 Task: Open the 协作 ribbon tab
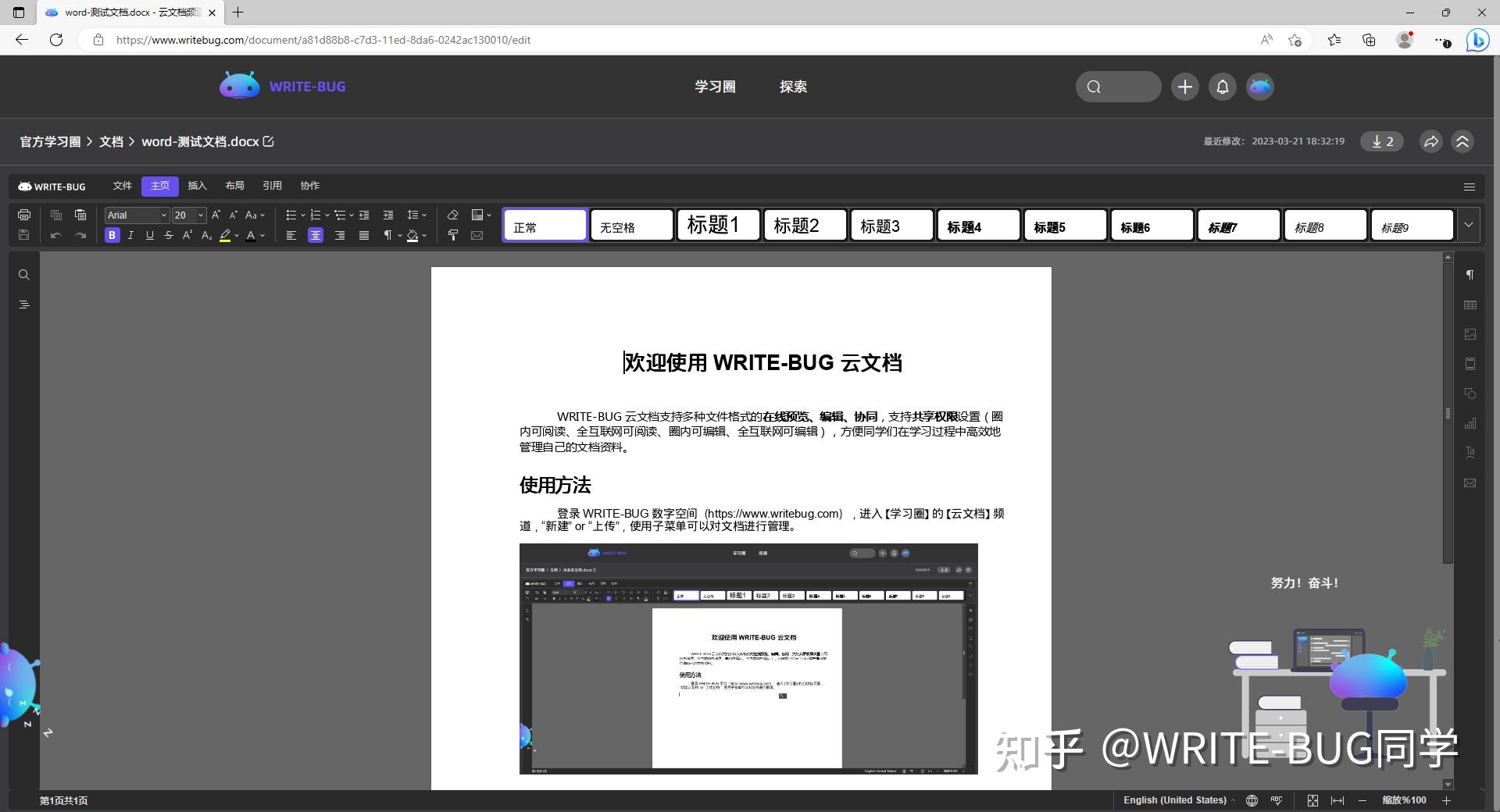tap(309, 186)
